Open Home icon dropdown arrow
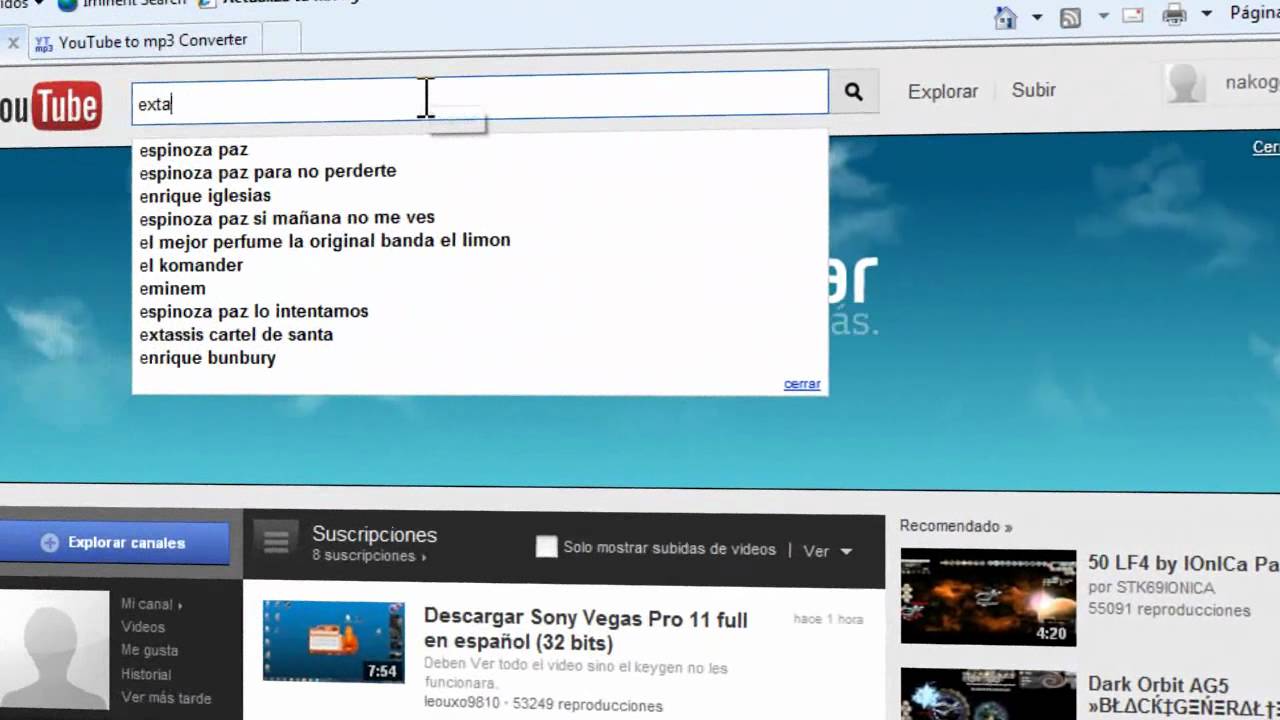Image resolution: width=1280 pixels, height=720 pixels. tap(1036, 17)
